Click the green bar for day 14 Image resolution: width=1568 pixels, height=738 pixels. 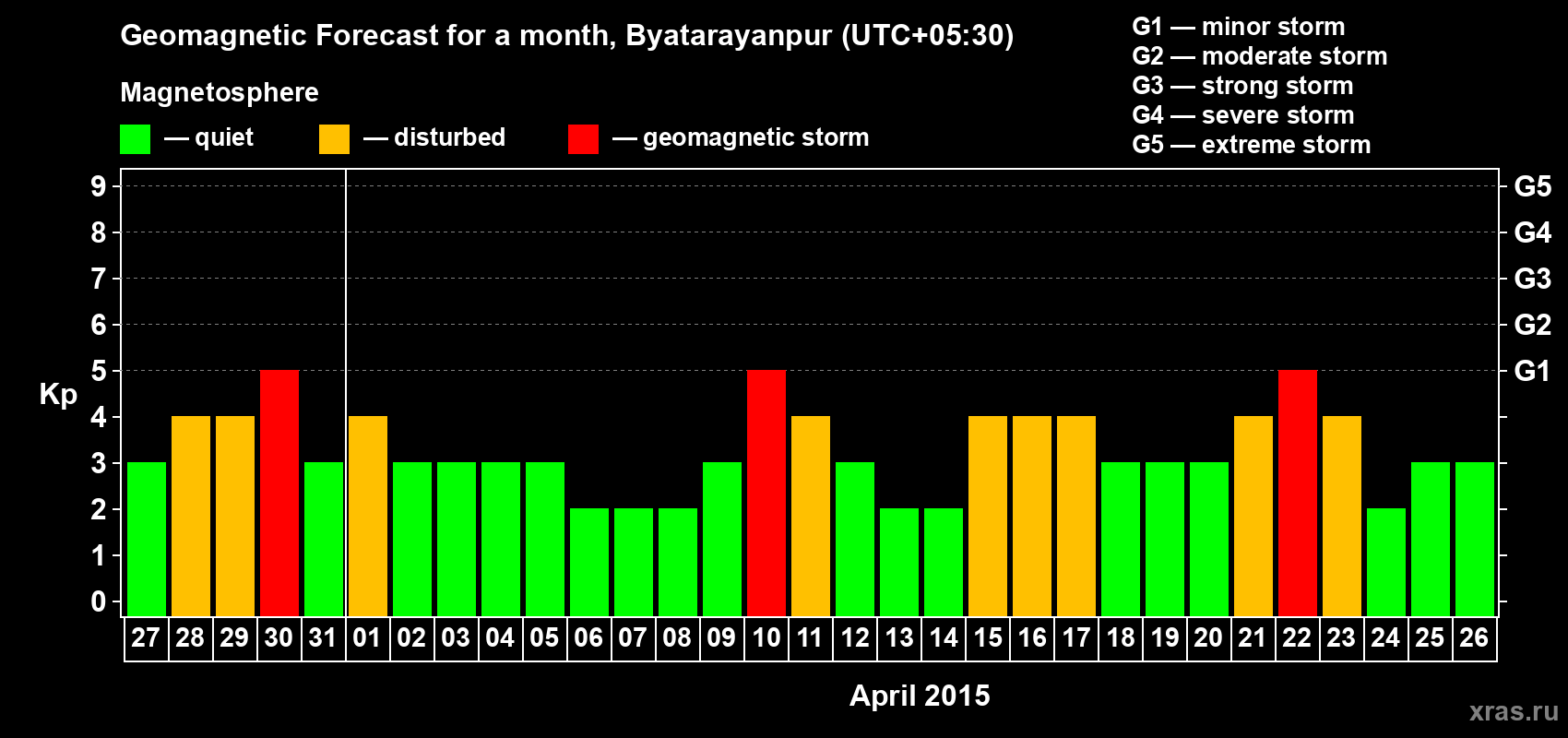944,563
